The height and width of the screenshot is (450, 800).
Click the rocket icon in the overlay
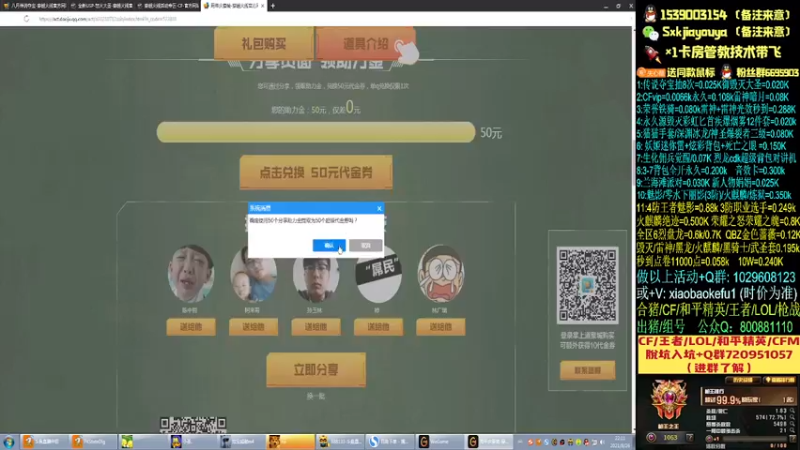pos(652,53)
